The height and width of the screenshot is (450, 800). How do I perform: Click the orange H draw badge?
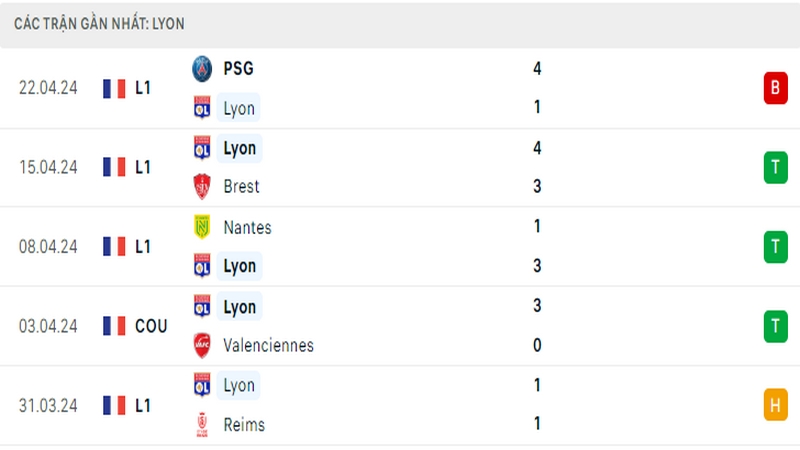(x=775, y=405)
